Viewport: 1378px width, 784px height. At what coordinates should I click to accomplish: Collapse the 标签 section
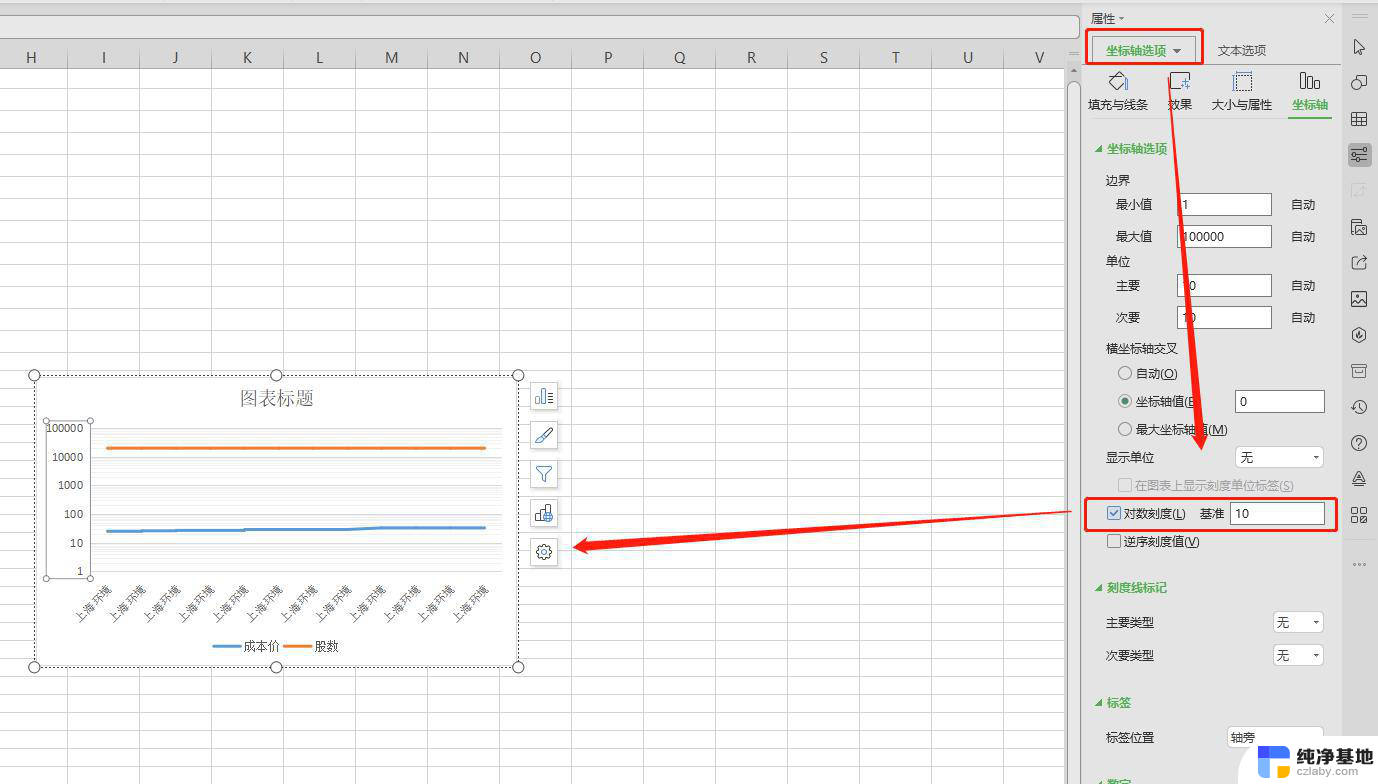[1112, 703]
